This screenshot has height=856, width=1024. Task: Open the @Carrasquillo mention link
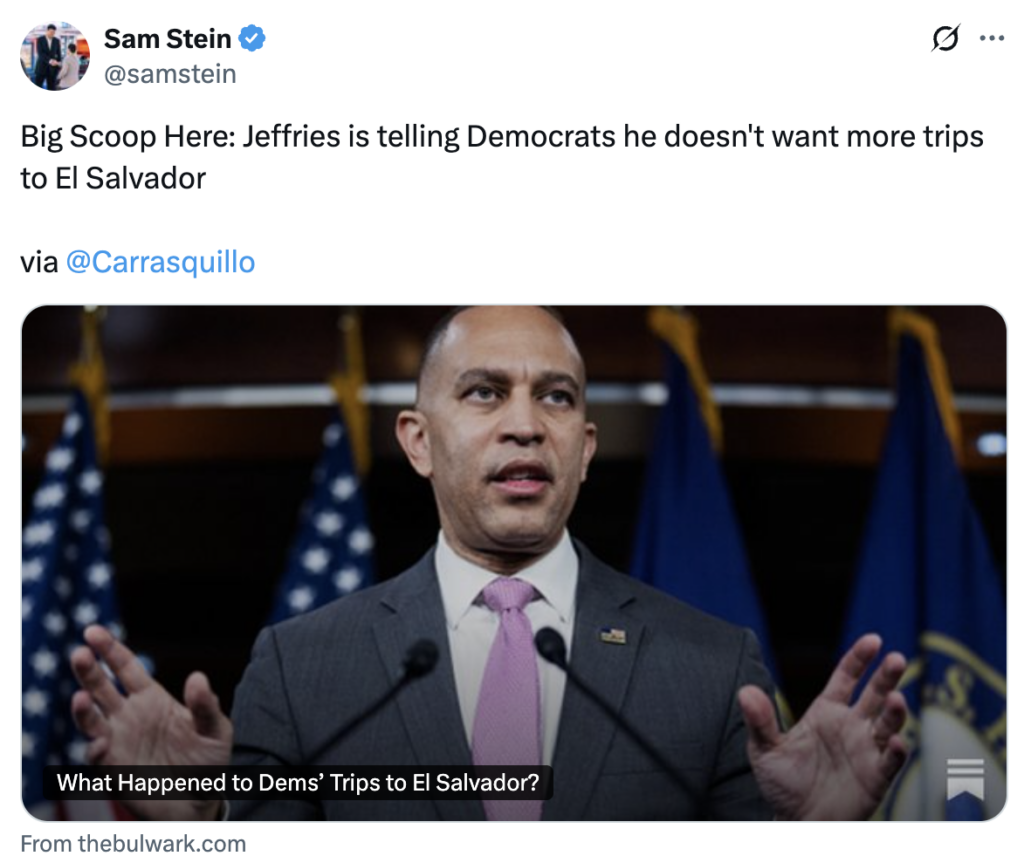click(160, 262)
